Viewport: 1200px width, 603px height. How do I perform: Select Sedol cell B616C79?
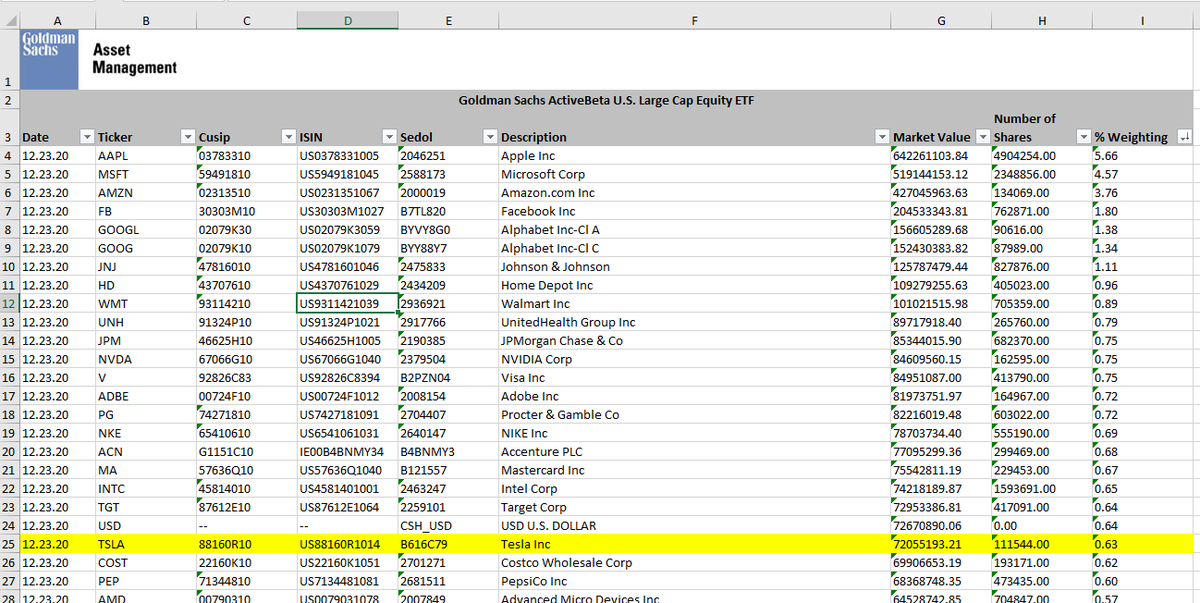[x=448, y=544]
